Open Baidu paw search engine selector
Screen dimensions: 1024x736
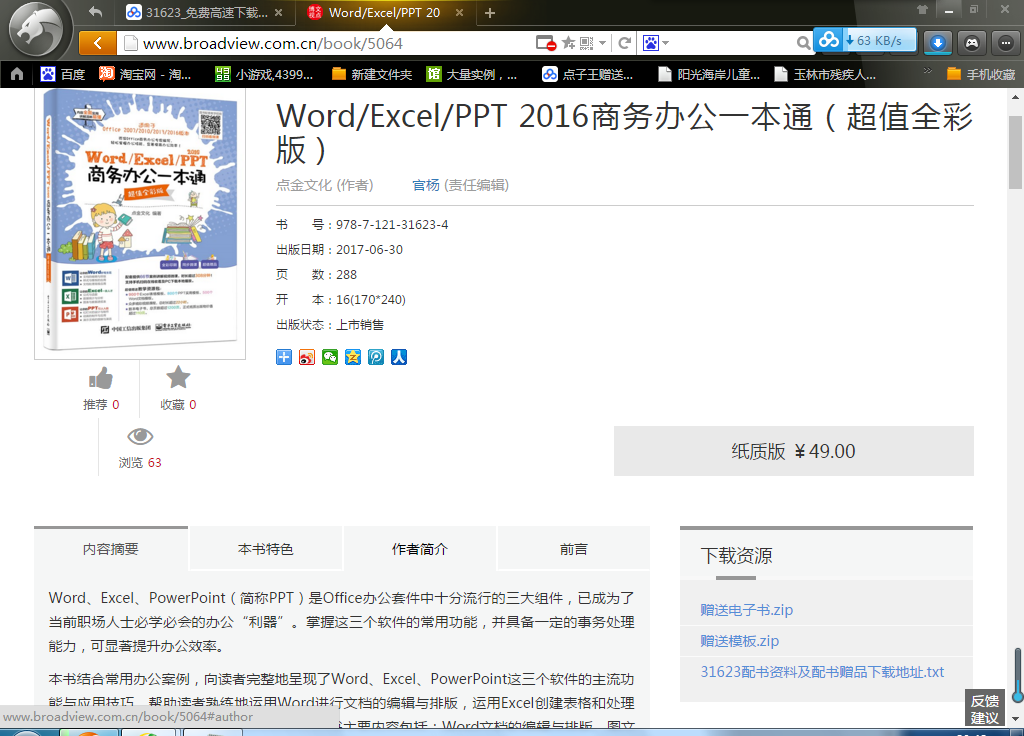tap(655, 43)
